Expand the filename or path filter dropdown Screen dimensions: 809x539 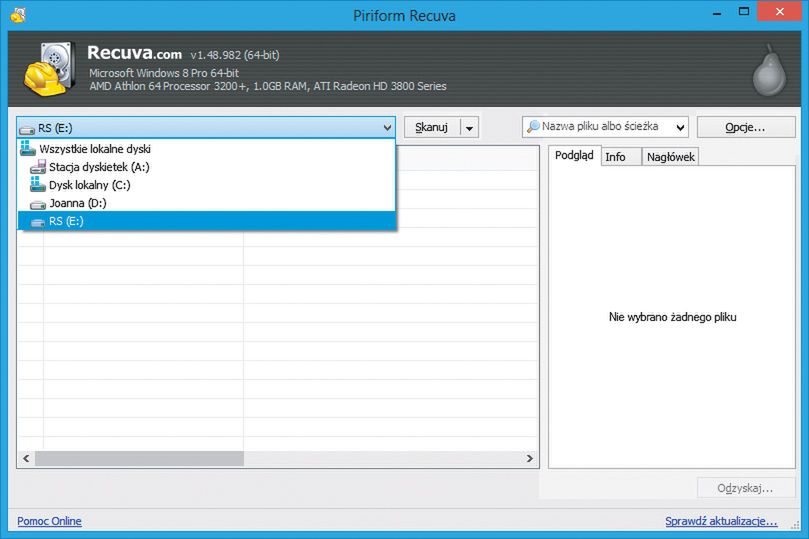click(x=680, y=127)
